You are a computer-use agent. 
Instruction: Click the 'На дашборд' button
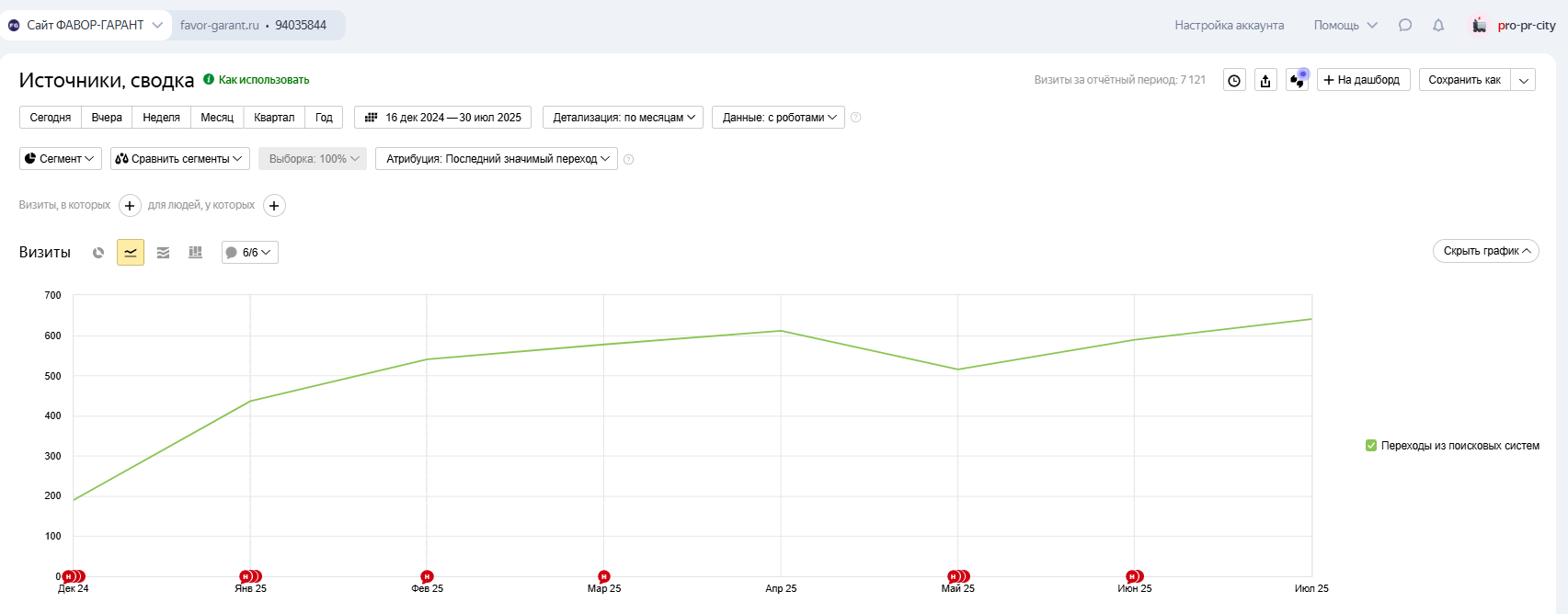click(x=1363, y=80)
